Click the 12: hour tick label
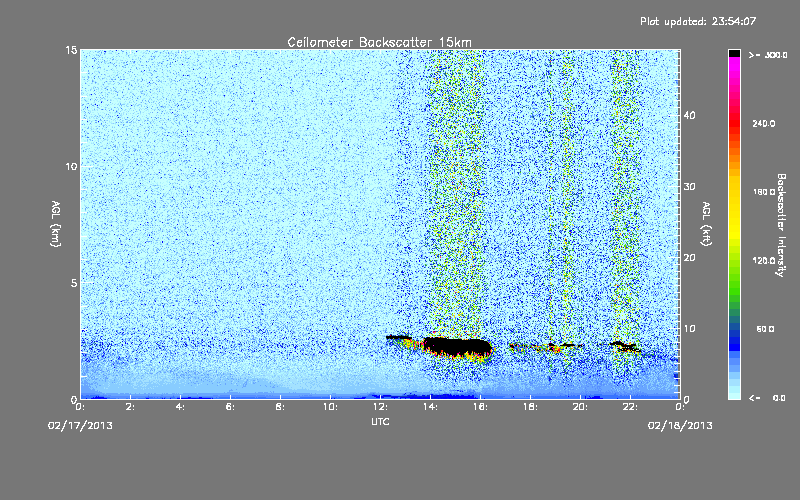 tap(380, 407)
